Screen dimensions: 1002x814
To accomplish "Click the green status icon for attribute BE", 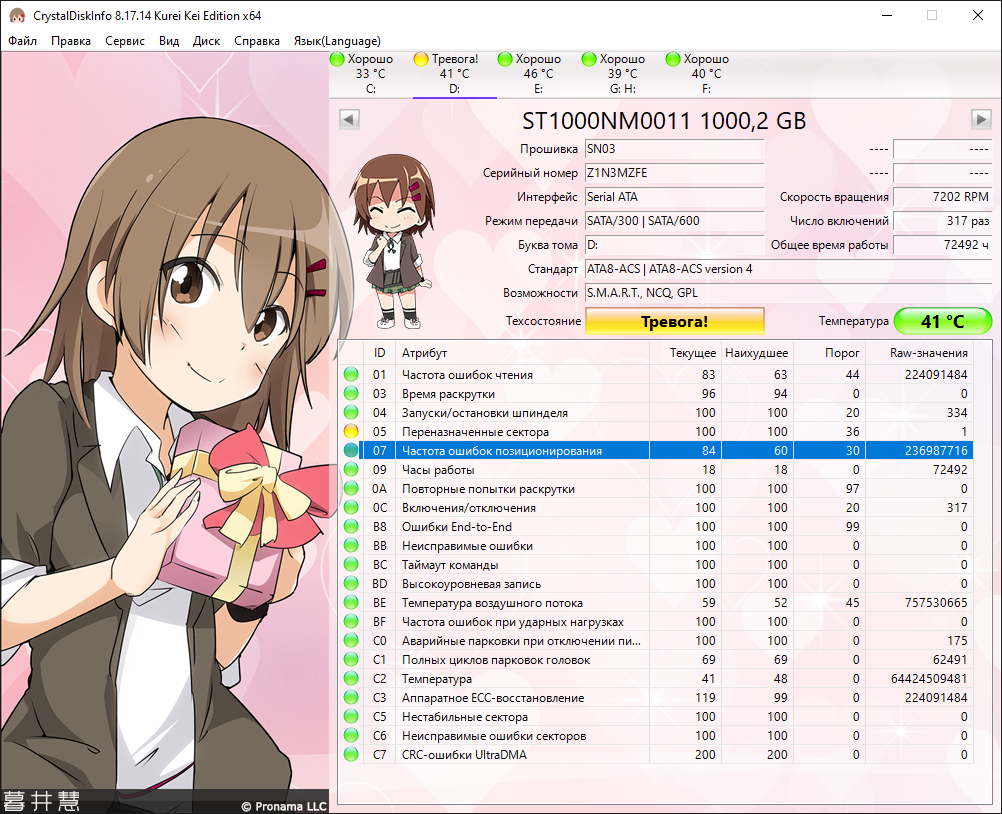I will (x=351, y=603).
